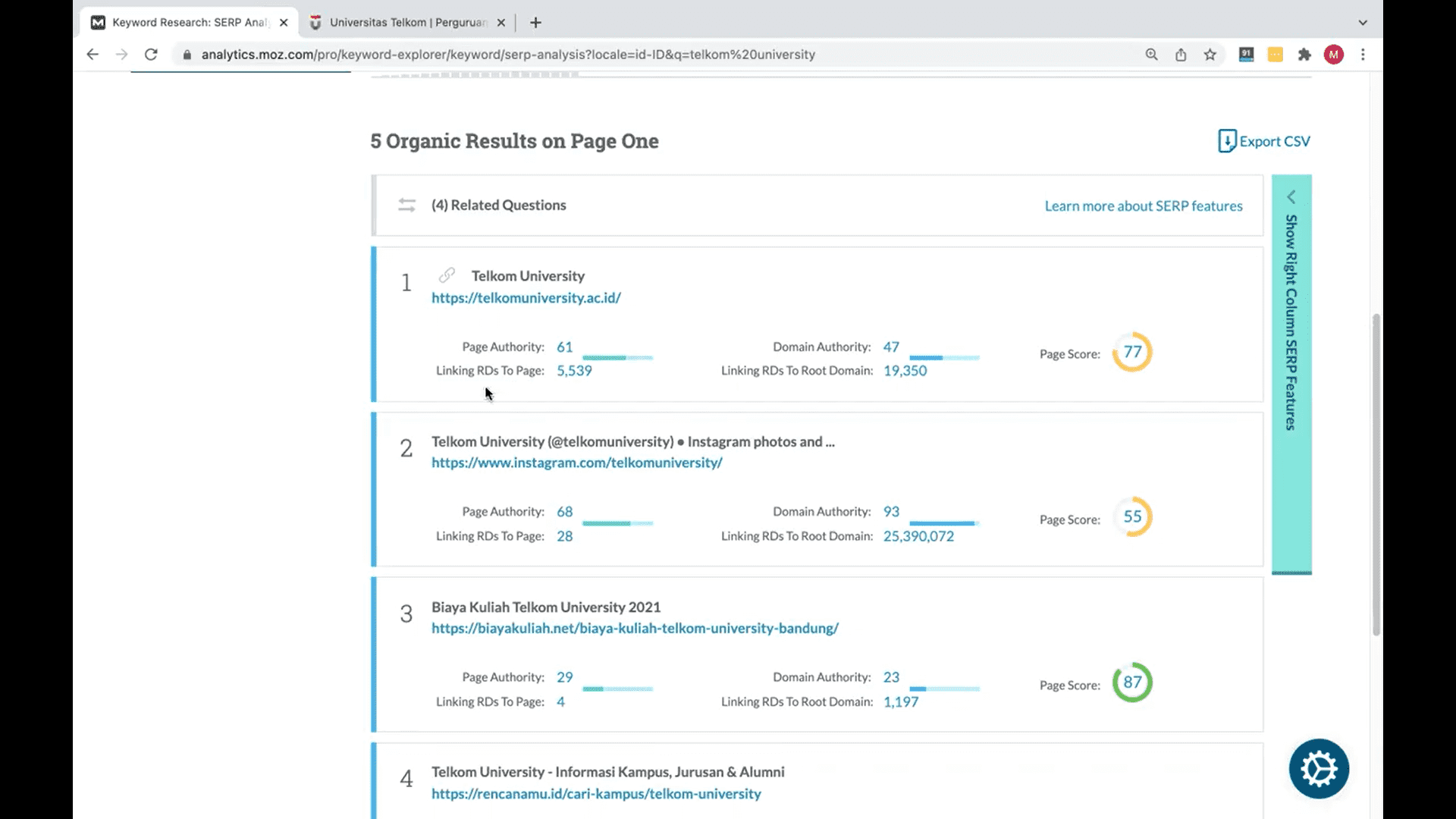Viewport: 1456px width, 819px height.
Task: Click the link chain icon beside Telkom University
Action: point(447,275)
